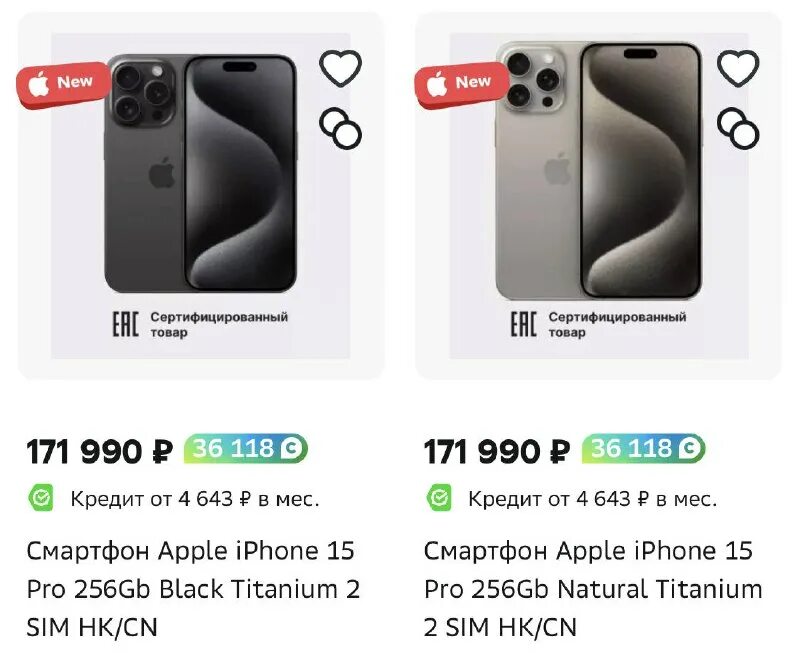Add Natural Titanium iPhone to favorites (heart)
Viewport: 800px width, 661px height.
pyautogui.click(x=738, y=68)
